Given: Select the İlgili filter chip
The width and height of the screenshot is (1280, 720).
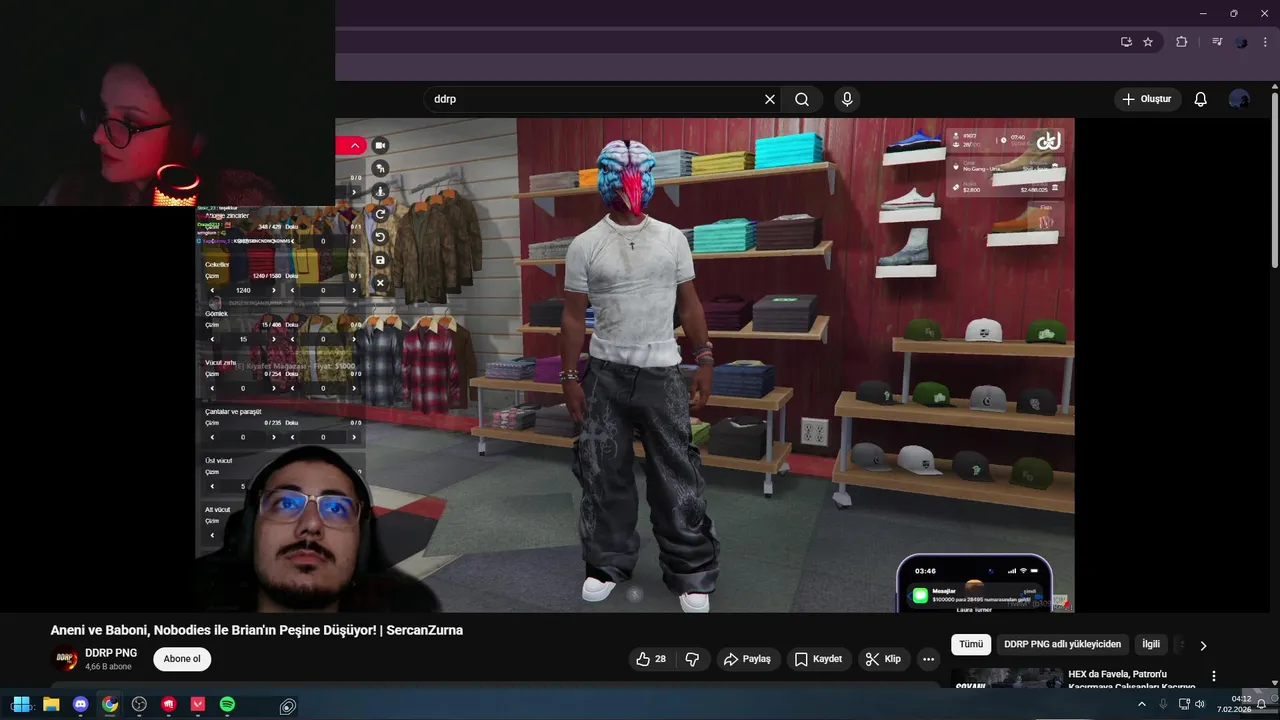Looking at the screenshot, I should coord(1151,644).
